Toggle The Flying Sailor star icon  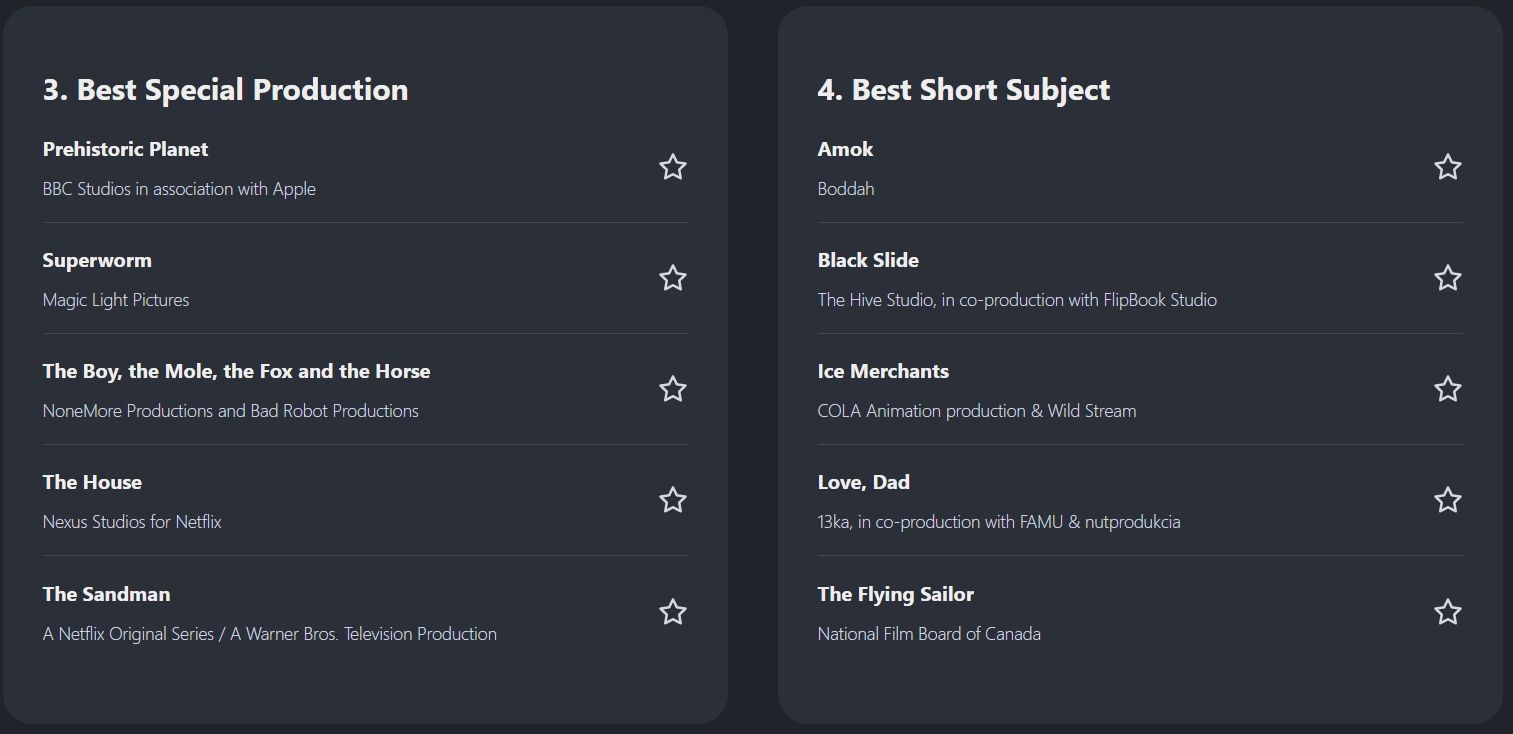(1447, 612)
